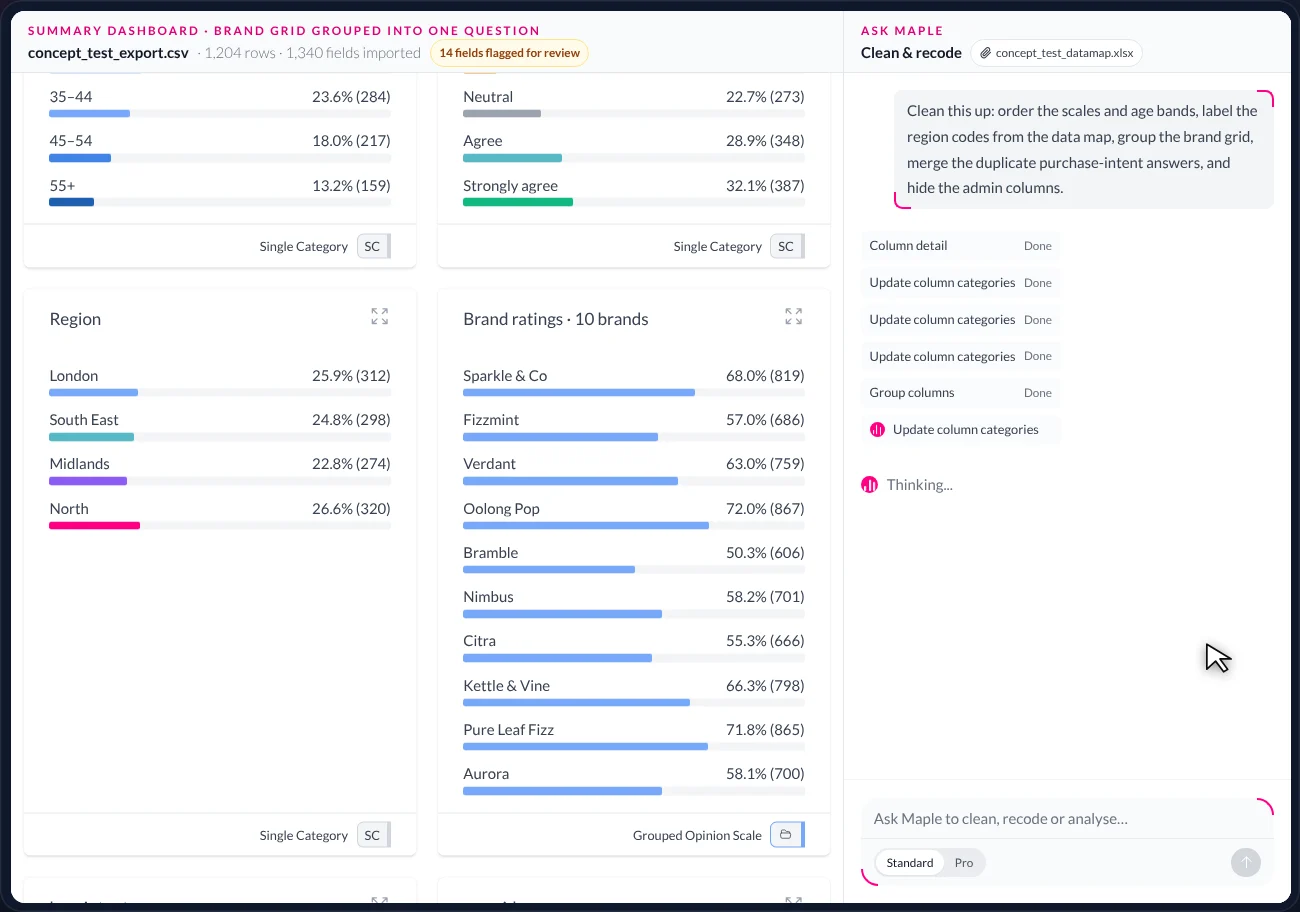Click the SC badge under the Strongly agree card
Viewport: 1300px width, 912px height.
(x=787, y=246)
